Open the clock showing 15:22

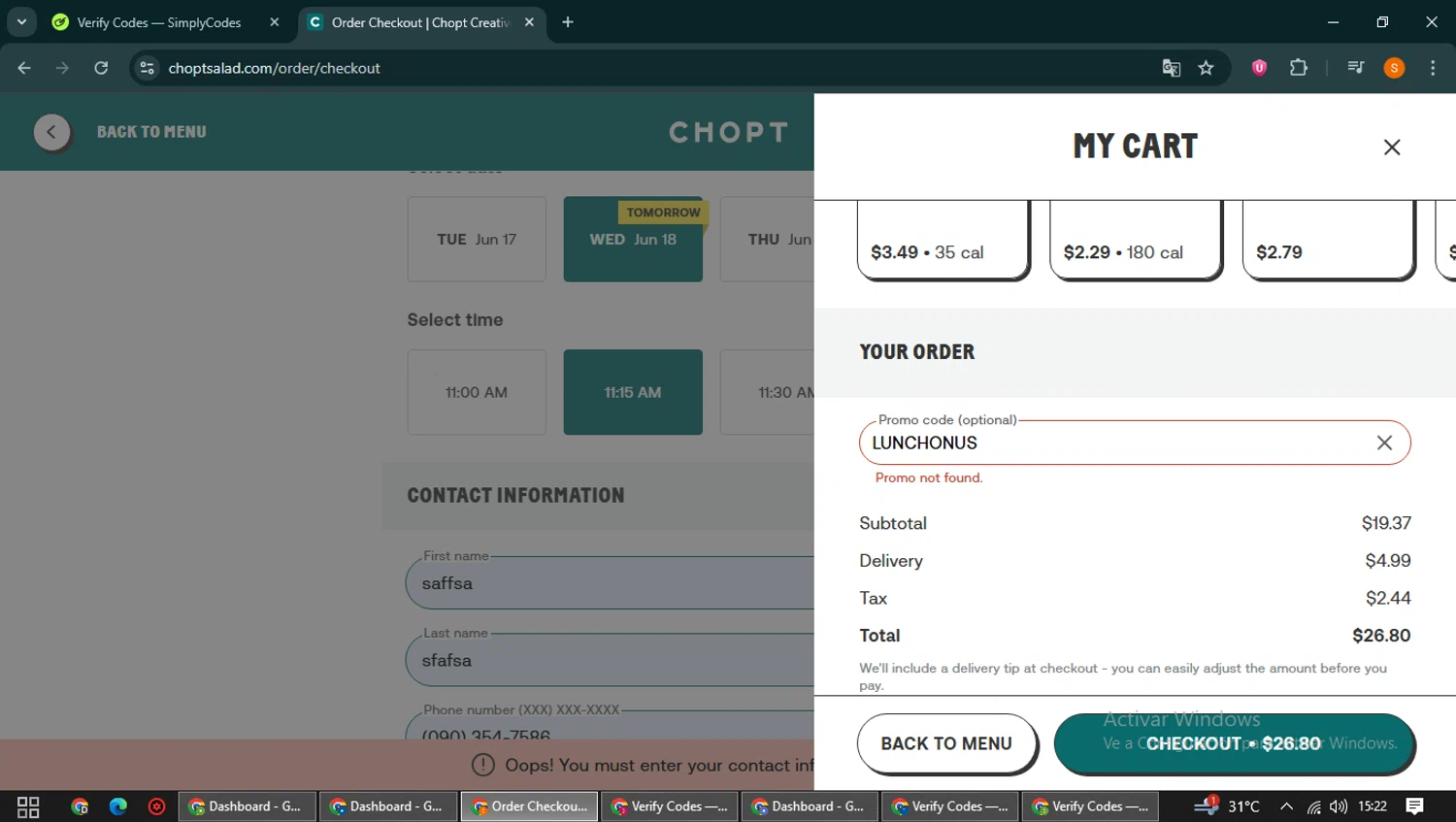[x=1373, y=806]
